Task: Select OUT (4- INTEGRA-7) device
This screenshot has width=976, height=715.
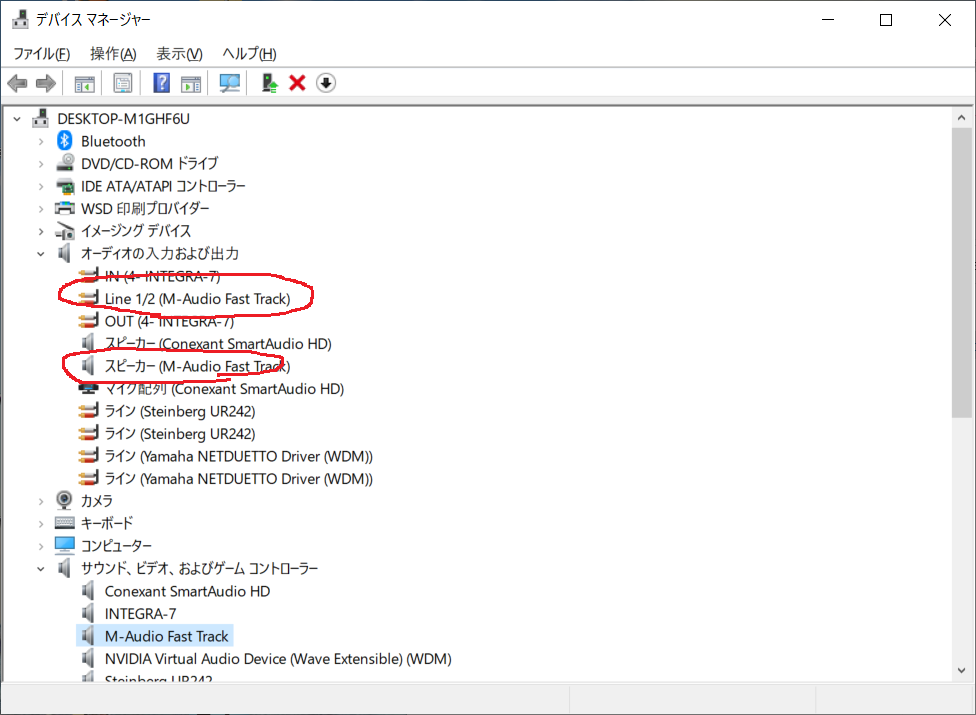Action: pyautogui.click(x=169, y=321)
